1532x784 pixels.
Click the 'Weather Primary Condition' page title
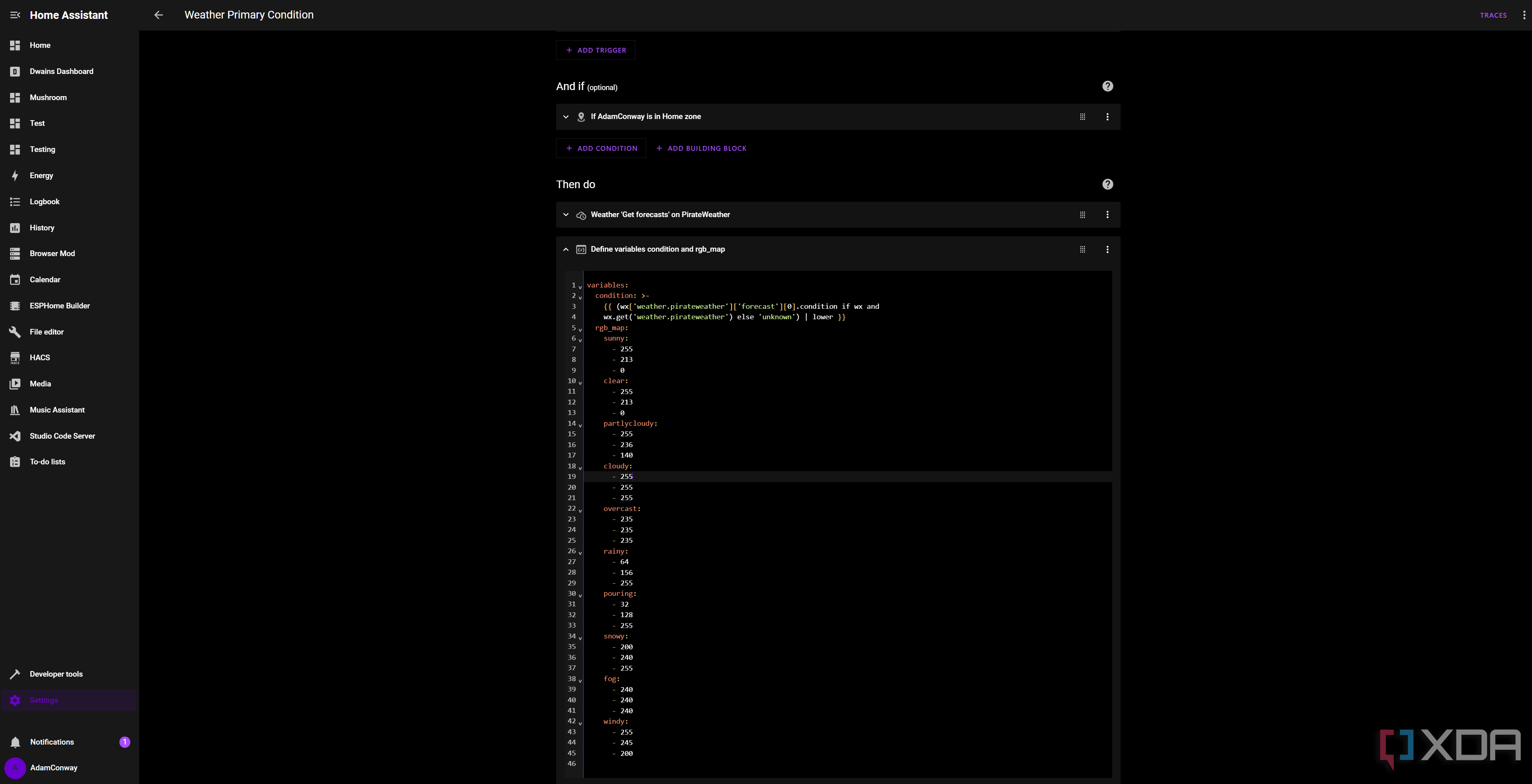point(249,15)
